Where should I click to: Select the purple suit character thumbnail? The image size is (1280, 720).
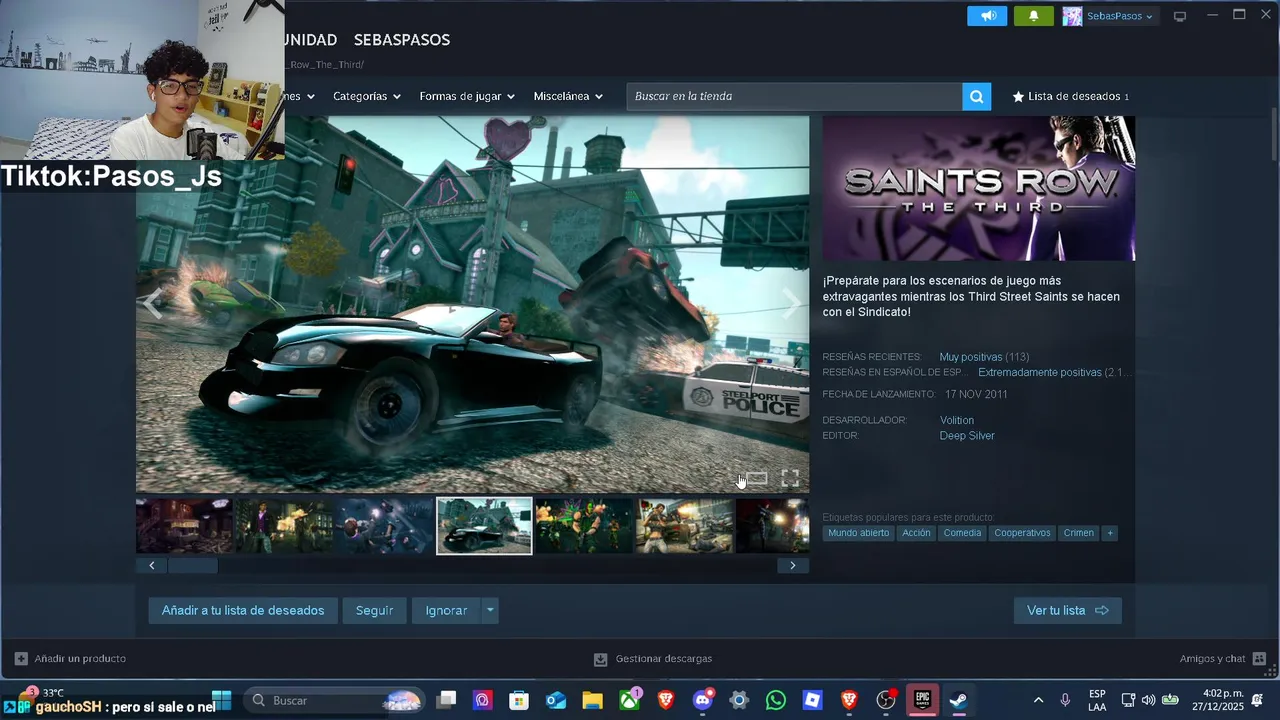[284, 526]
